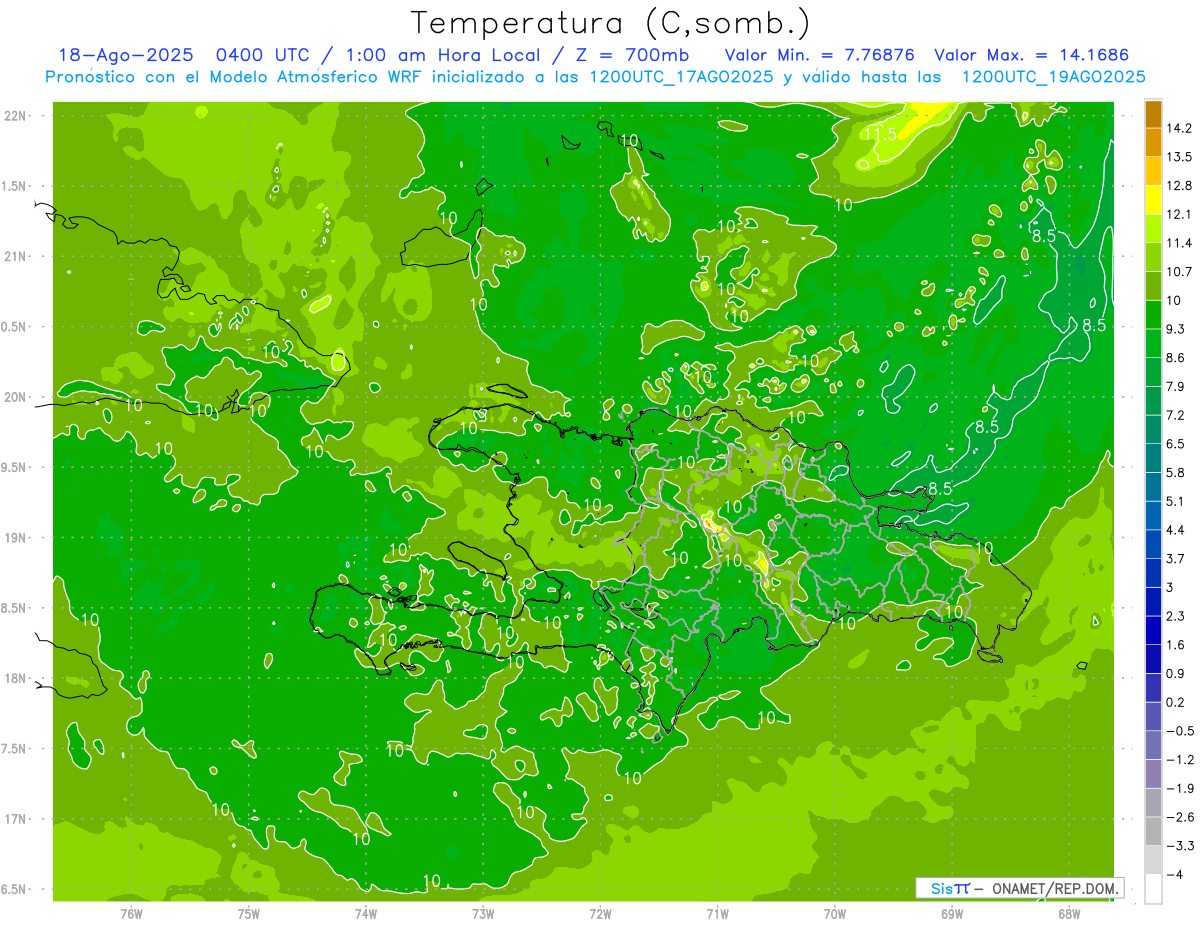Pick the white swatch below -4

tap(1153, 888)
